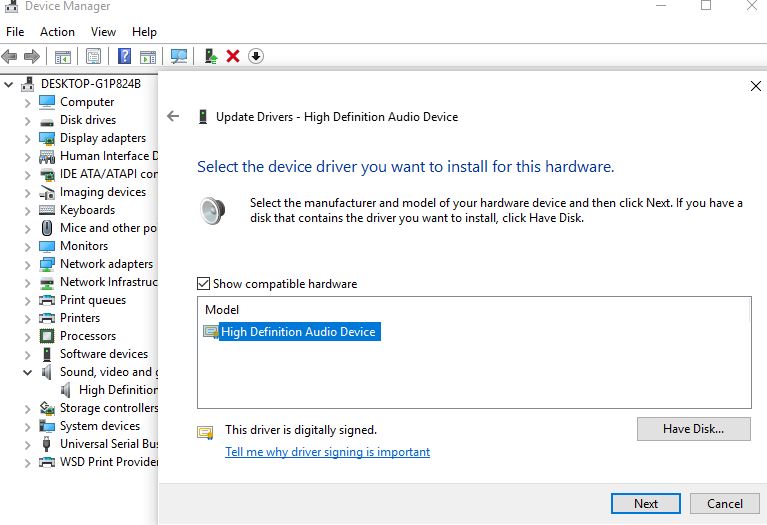
Task: Open the View menu
Action: point(103,32)
